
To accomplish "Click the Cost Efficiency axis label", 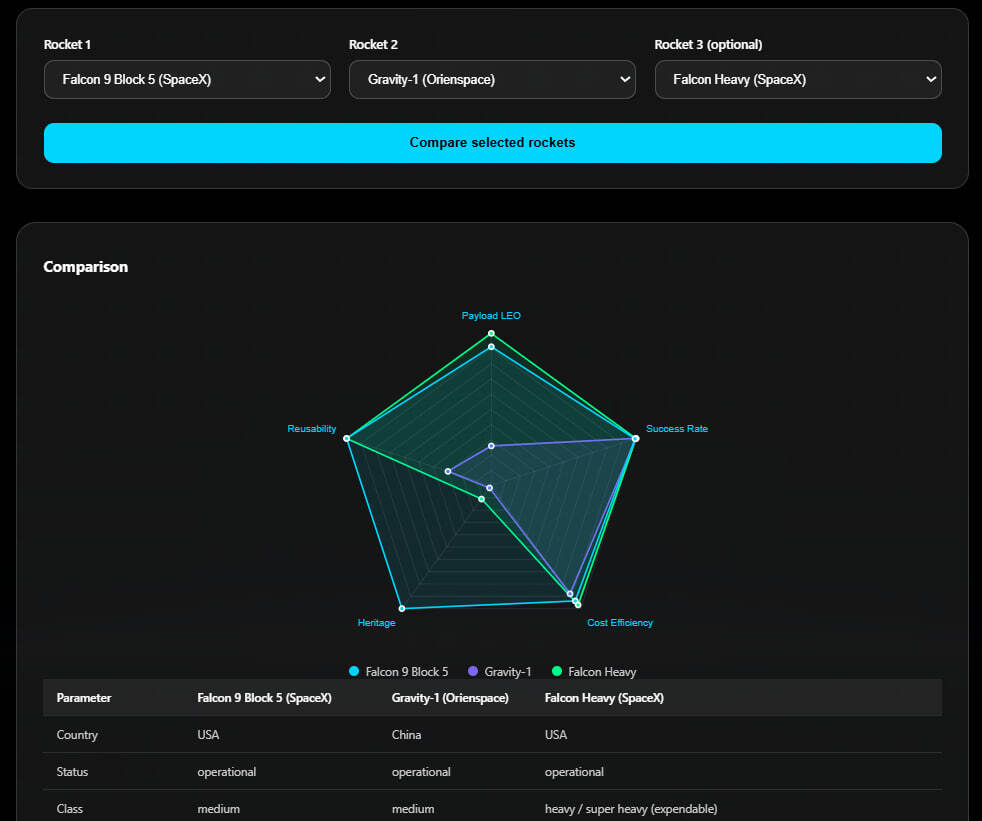I will click(x=620, y=622).
